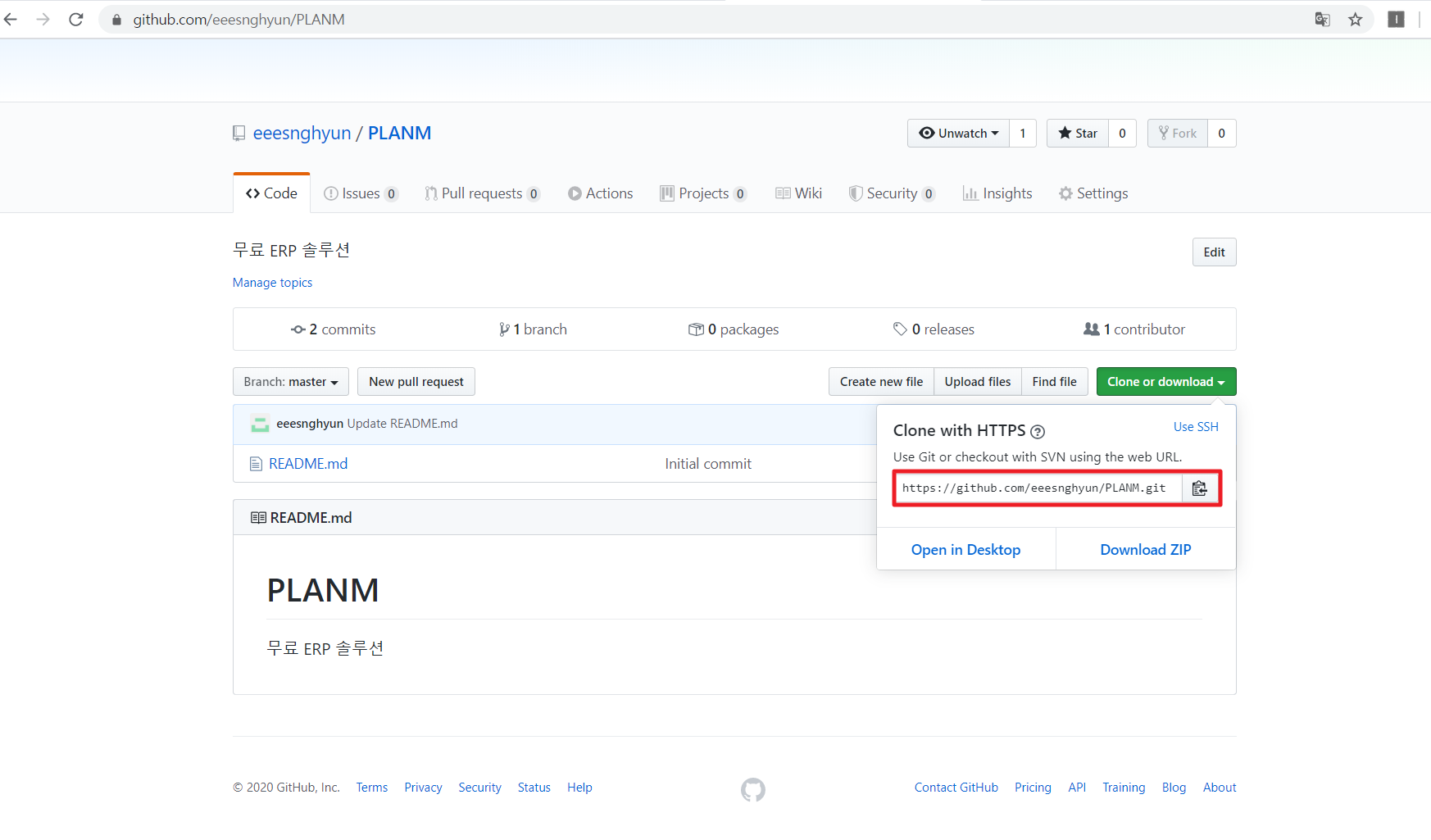Image resolution: width=1431 pixels, height=840 pixels.
Task: Open the repository Settings tab
Action: [1093, 193]
